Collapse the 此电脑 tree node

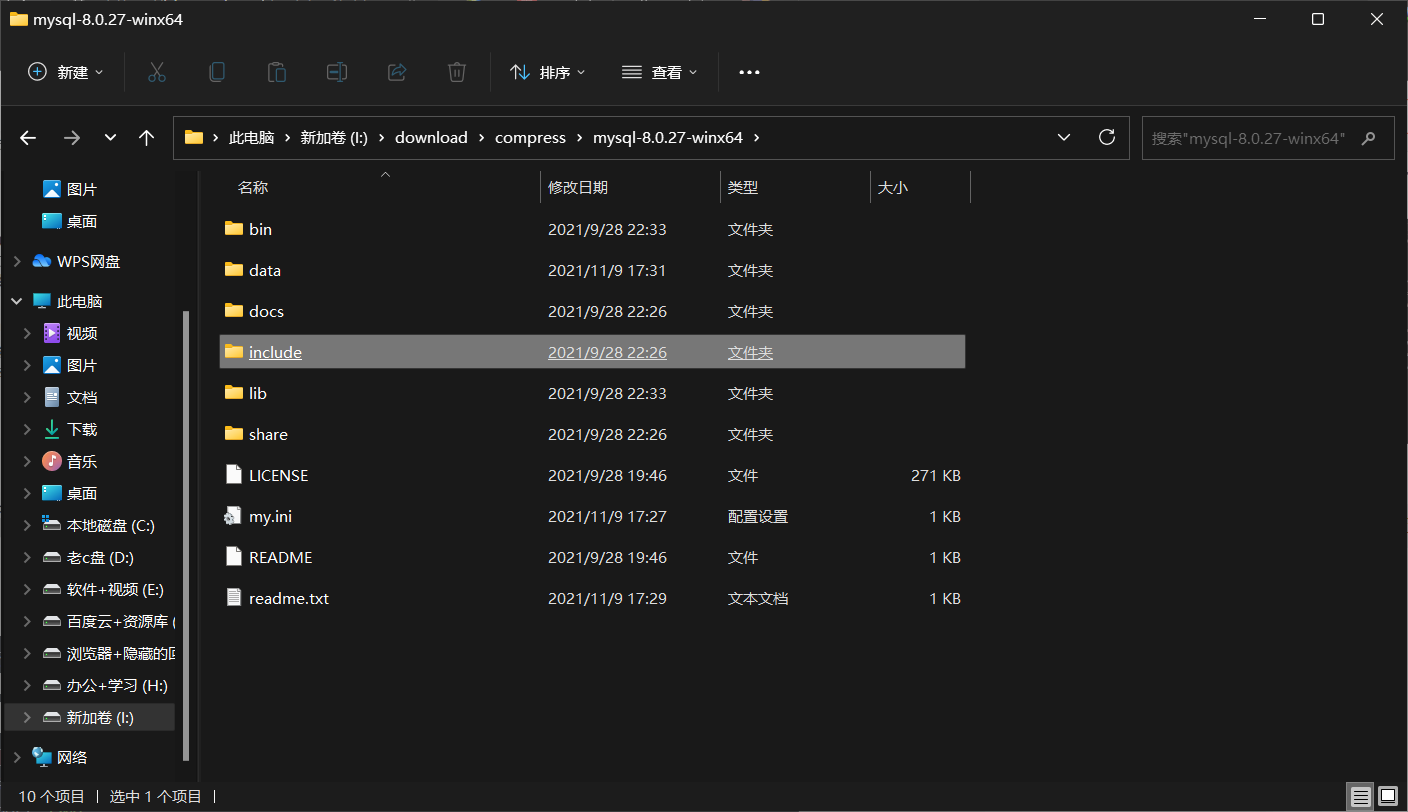point(16,301)
